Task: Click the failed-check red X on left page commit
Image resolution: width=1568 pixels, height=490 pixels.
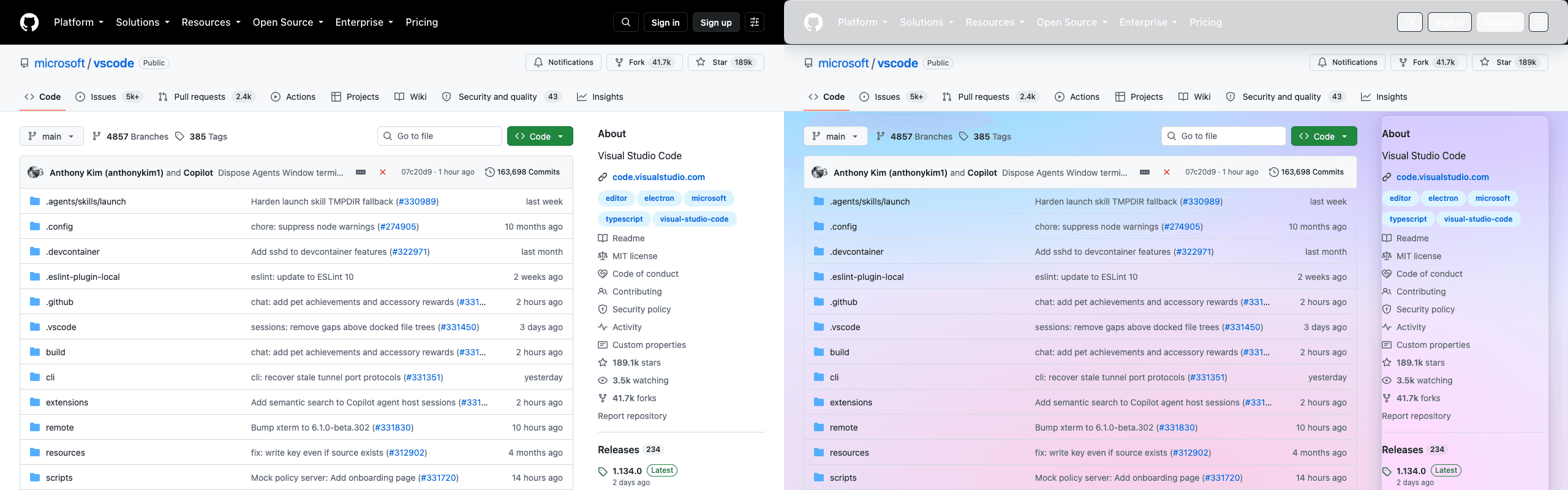Action: (383, 172)
